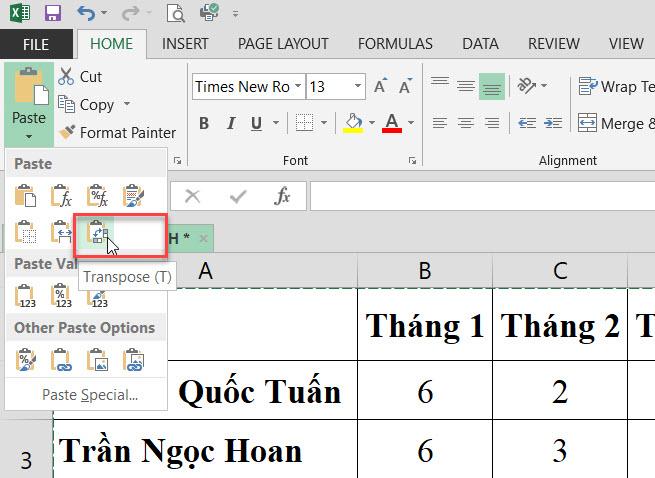Click the Transpose paste option

pos(96,233)
